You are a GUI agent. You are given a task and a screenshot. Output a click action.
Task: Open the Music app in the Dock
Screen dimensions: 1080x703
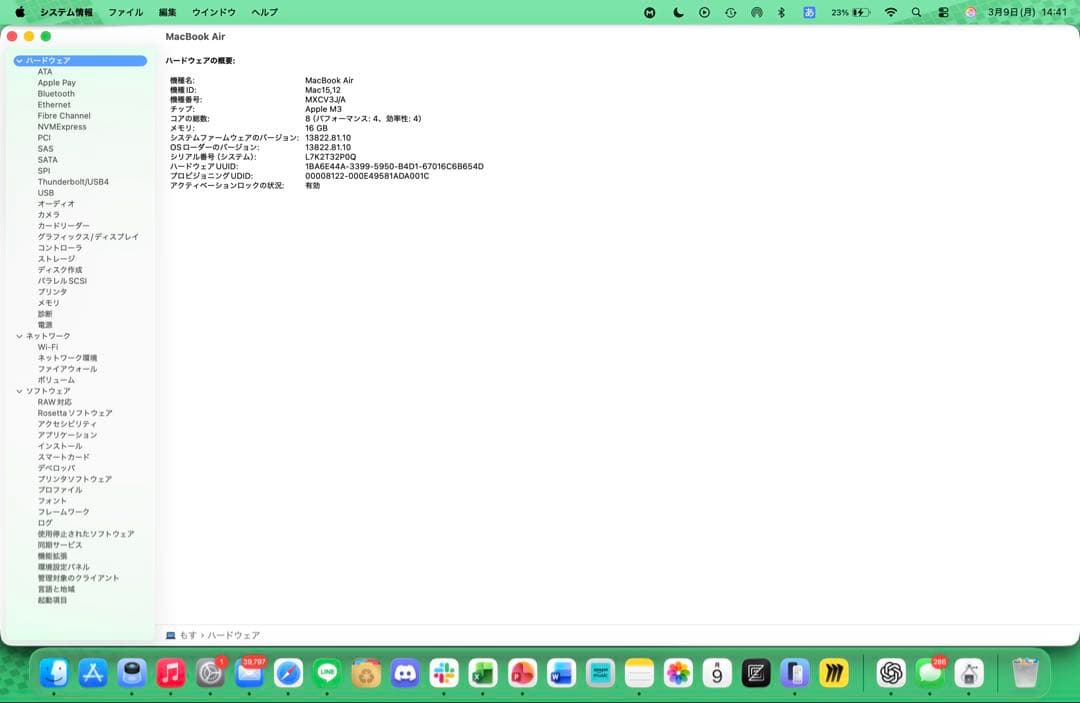click(171, 673)
